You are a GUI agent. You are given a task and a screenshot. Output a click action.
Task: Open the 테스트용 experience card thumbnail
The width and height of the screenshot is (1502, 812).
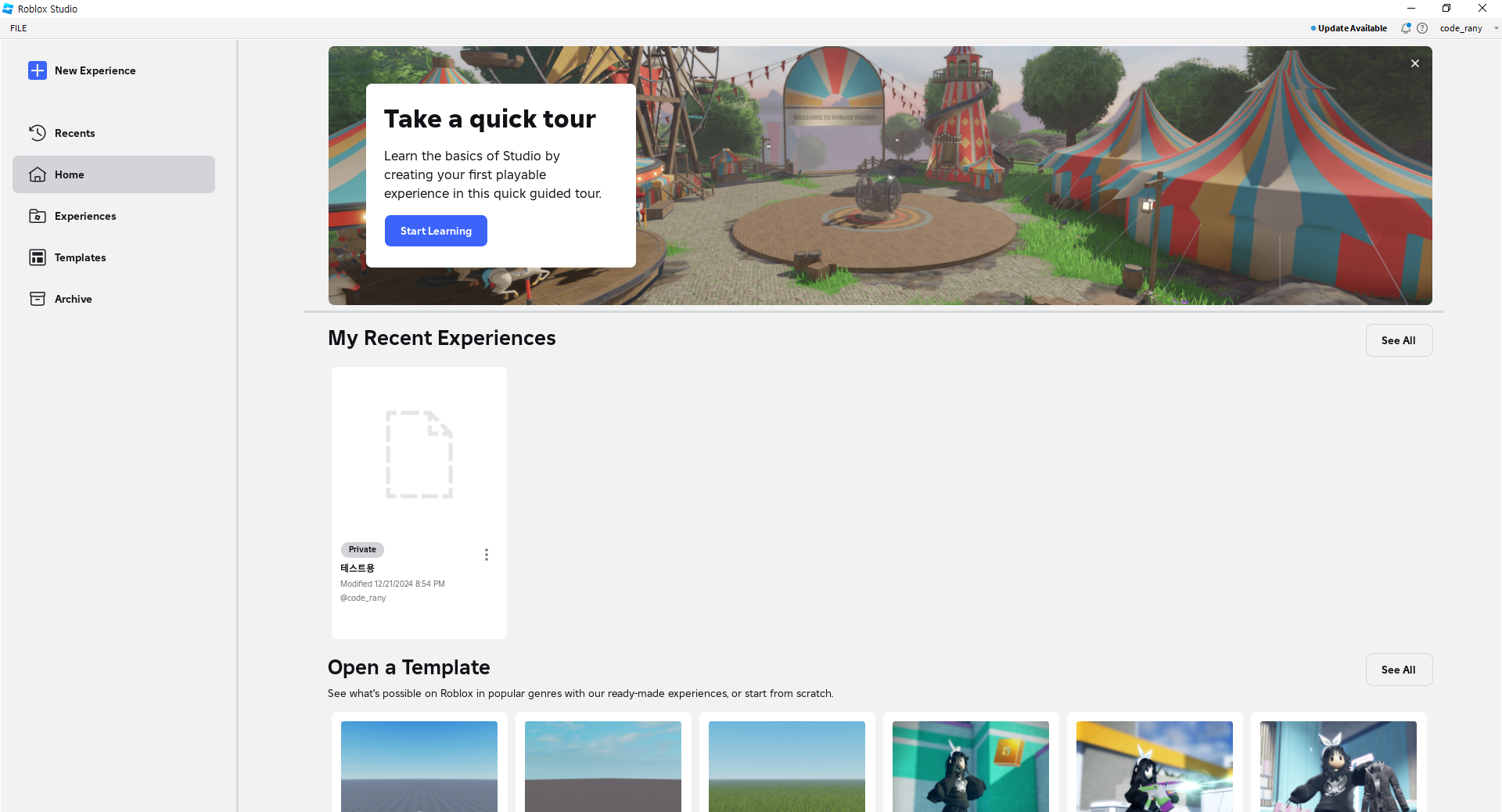(419, 455)
